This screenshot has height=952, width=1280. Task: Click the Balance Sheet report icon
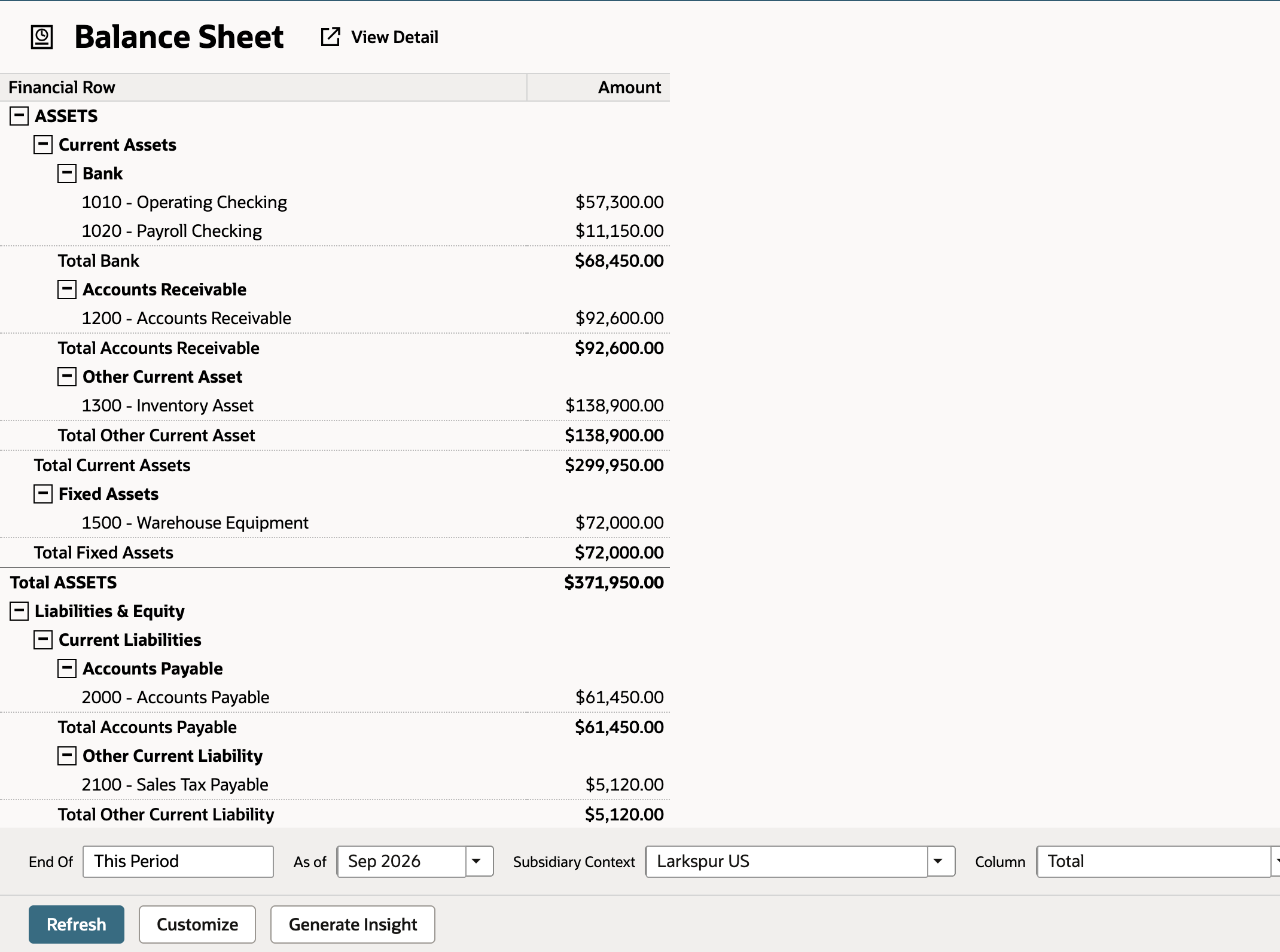42,37
